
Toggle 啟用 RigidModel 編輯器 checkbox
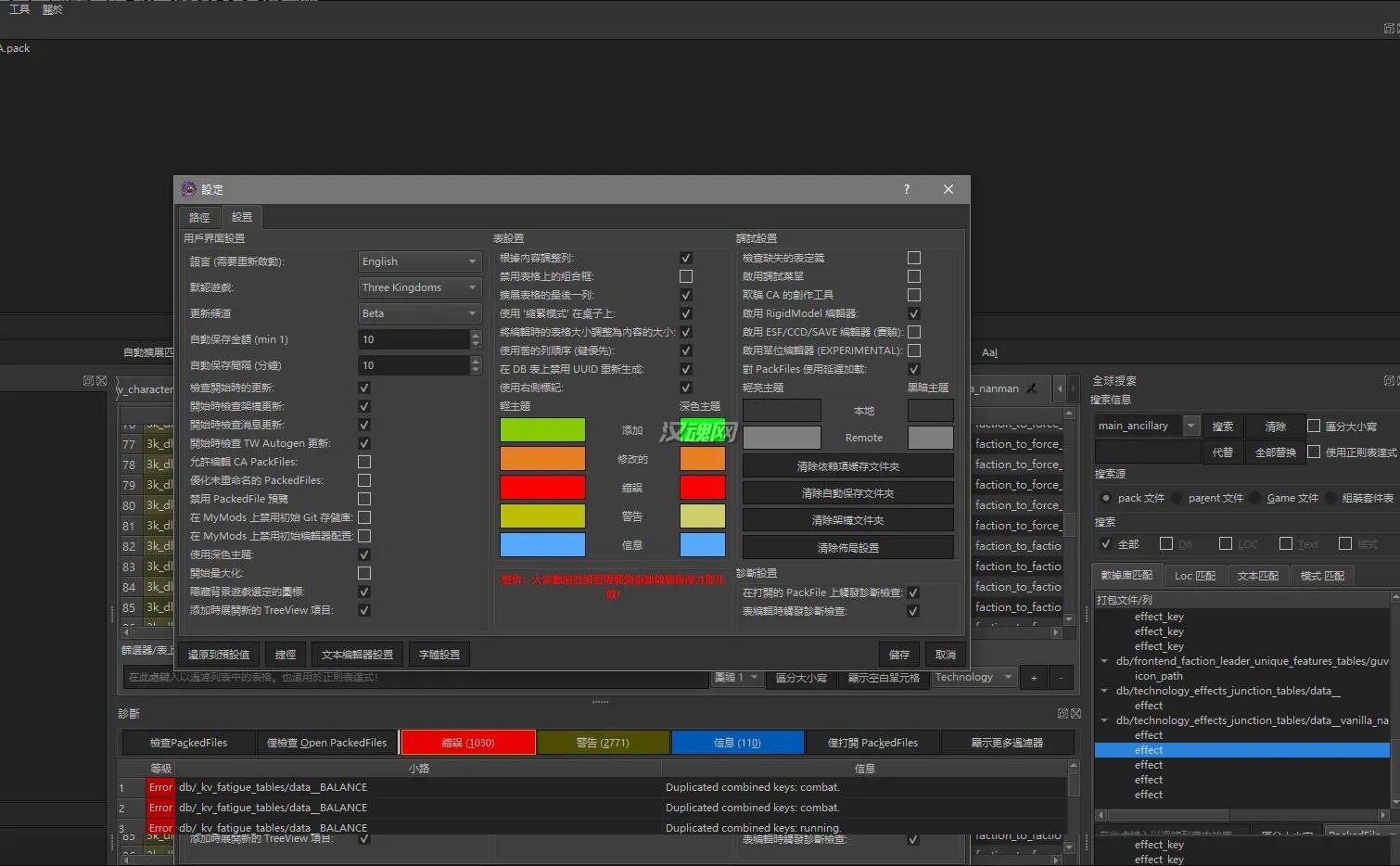coord(914,313)
